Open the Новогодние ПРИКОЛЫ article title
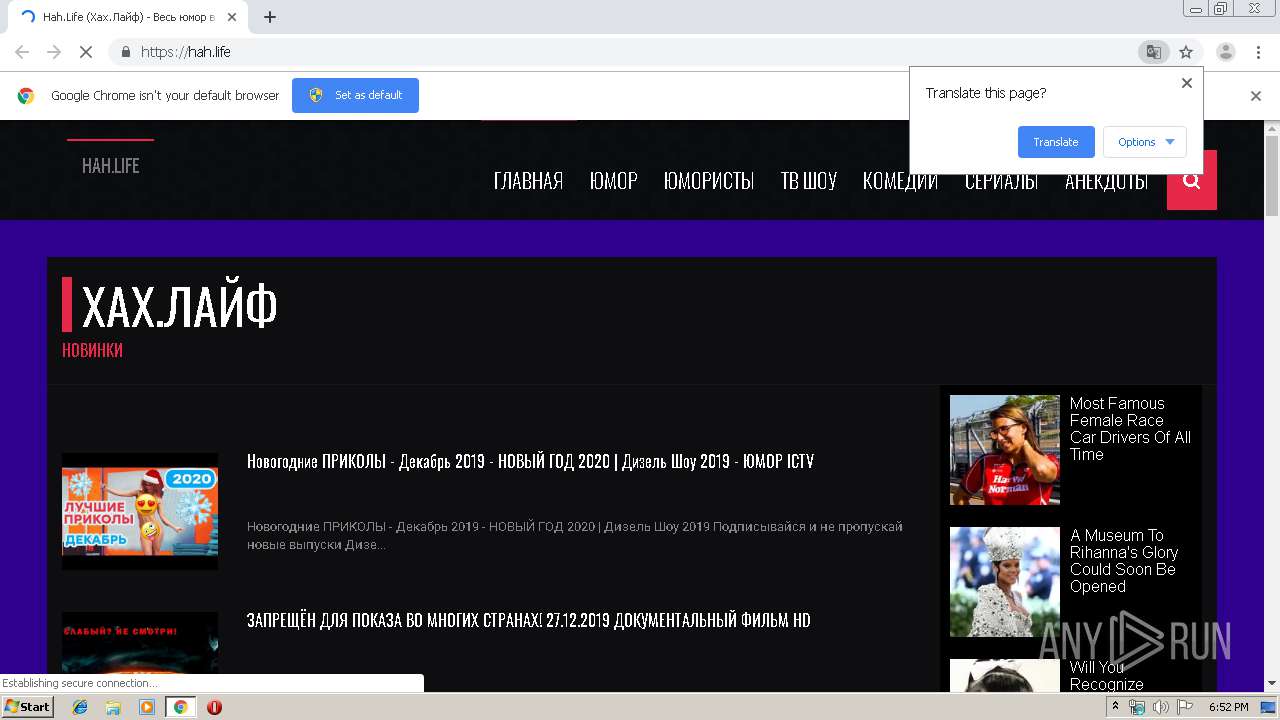This screenshot has height=720, width=1280. point(530,461)
